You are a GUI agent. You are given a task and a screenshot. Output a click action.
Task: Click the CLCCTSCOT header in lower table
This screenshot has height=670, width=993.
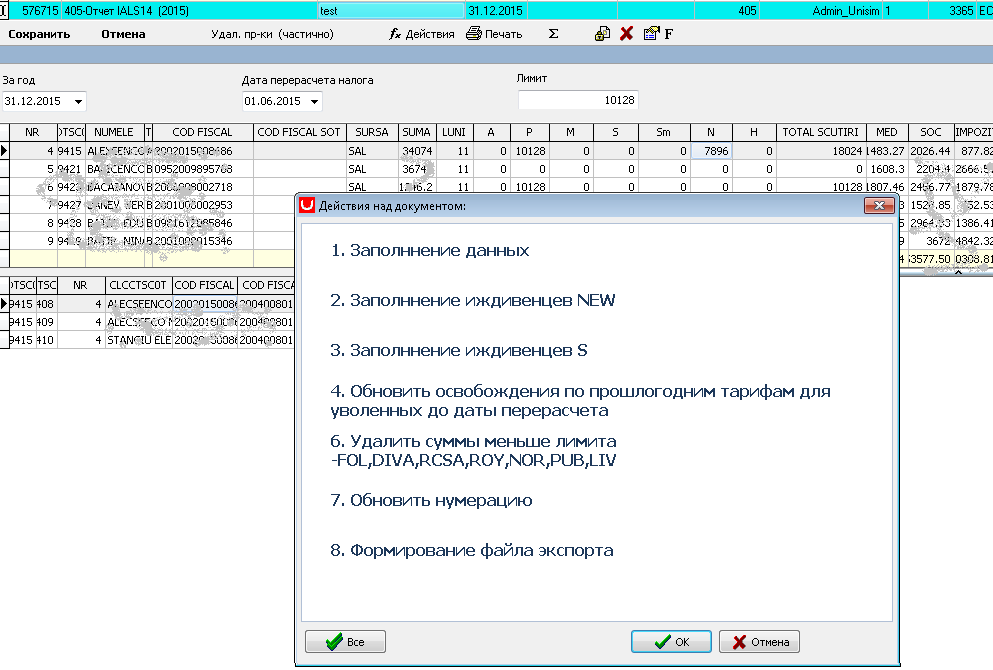coord(138,286)
